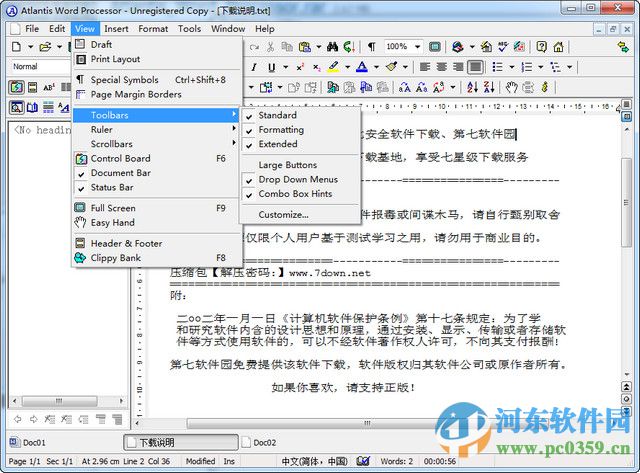
Task: Toggle Document Bar visibility
Action: [156, 173]
